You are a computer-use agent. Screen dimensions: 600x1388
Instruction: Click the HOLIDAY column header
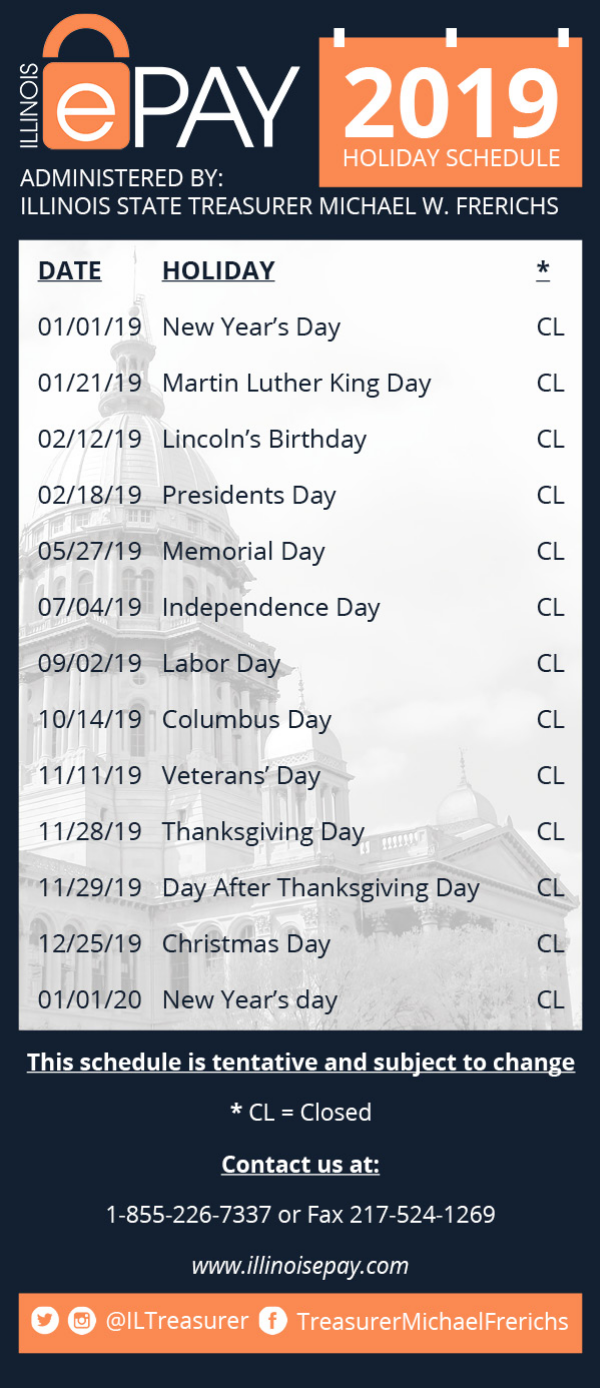click(218, 271)
